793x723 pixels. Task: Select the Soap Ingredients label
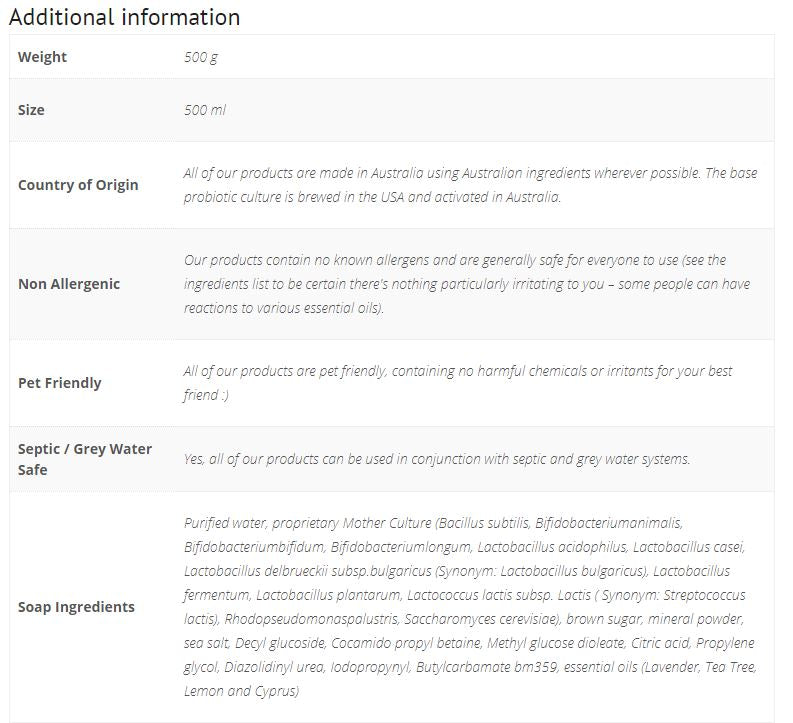[x=76, y=607]
